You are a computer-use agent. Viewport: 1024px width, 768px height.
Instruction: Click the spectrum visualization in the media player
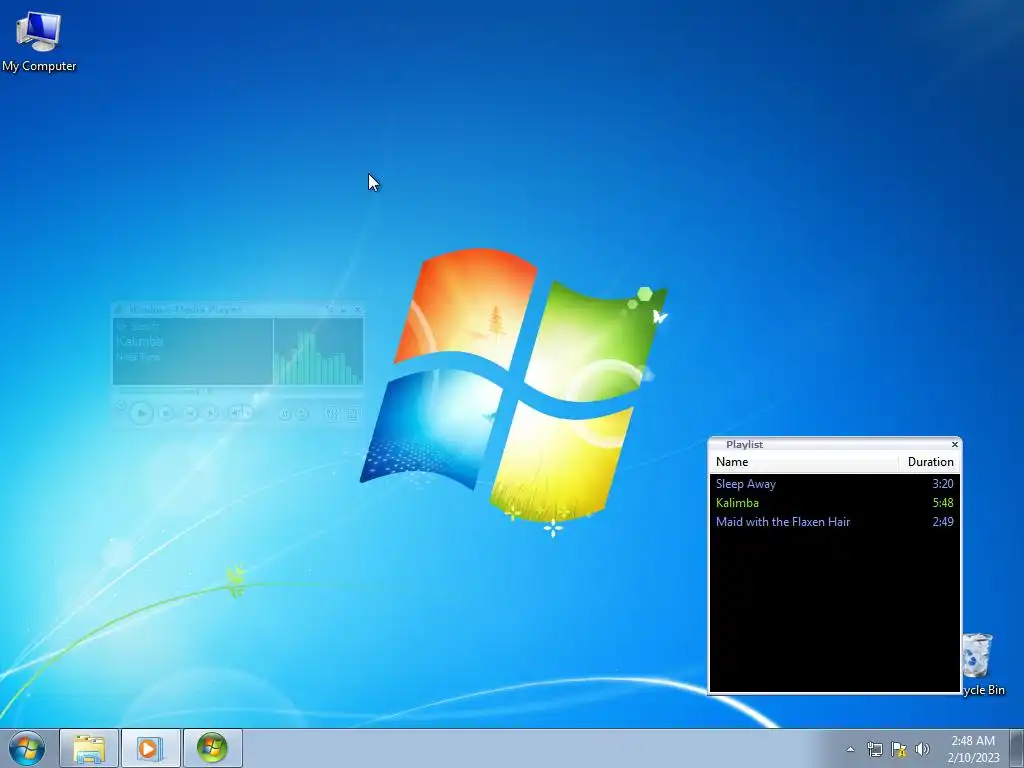pos(318,352)
